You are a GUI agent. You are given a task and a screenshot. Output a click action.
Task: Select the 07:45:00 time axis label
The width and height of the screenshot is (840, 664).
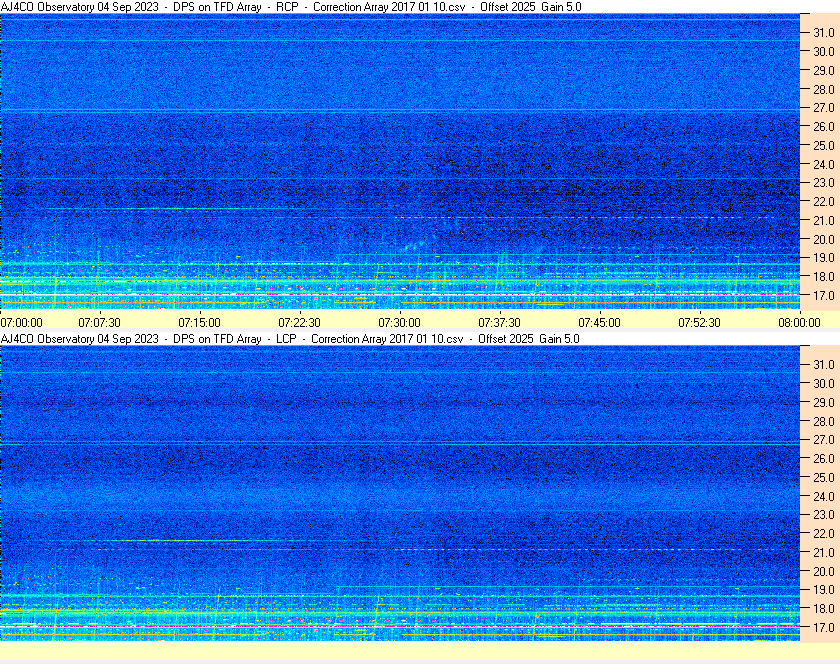pyautogui.click(x=599, y=323)
